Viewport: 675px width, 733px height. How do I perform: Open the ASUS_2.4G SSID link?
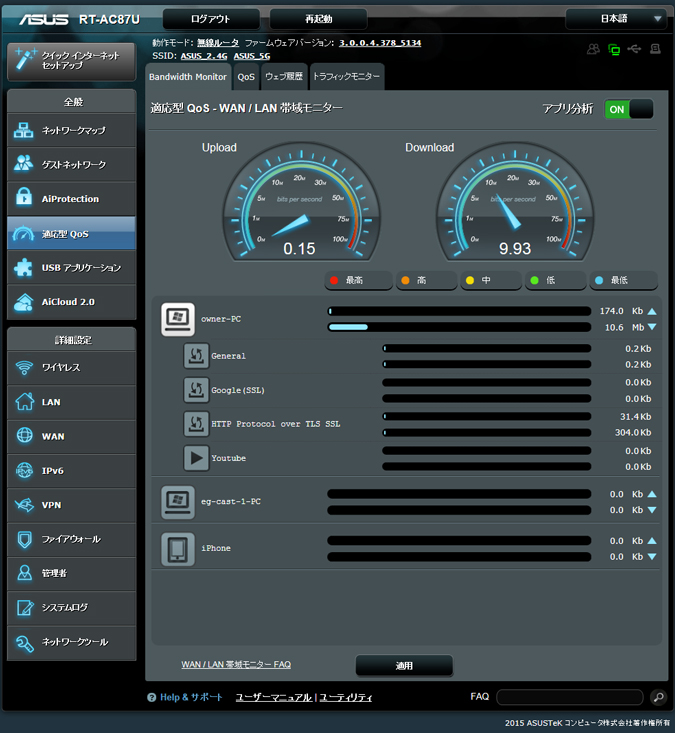tap(204, 56)
